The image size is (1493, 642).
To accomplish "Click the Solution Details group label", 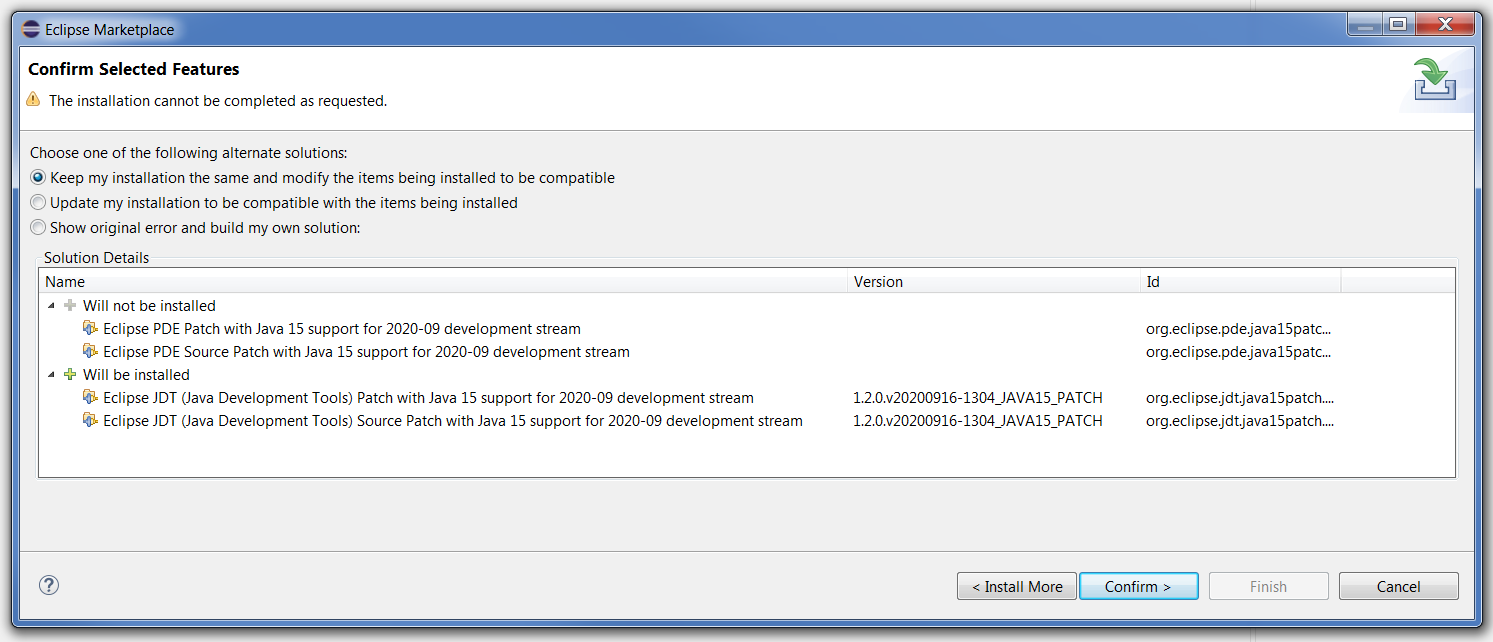I will click(96, 257).
